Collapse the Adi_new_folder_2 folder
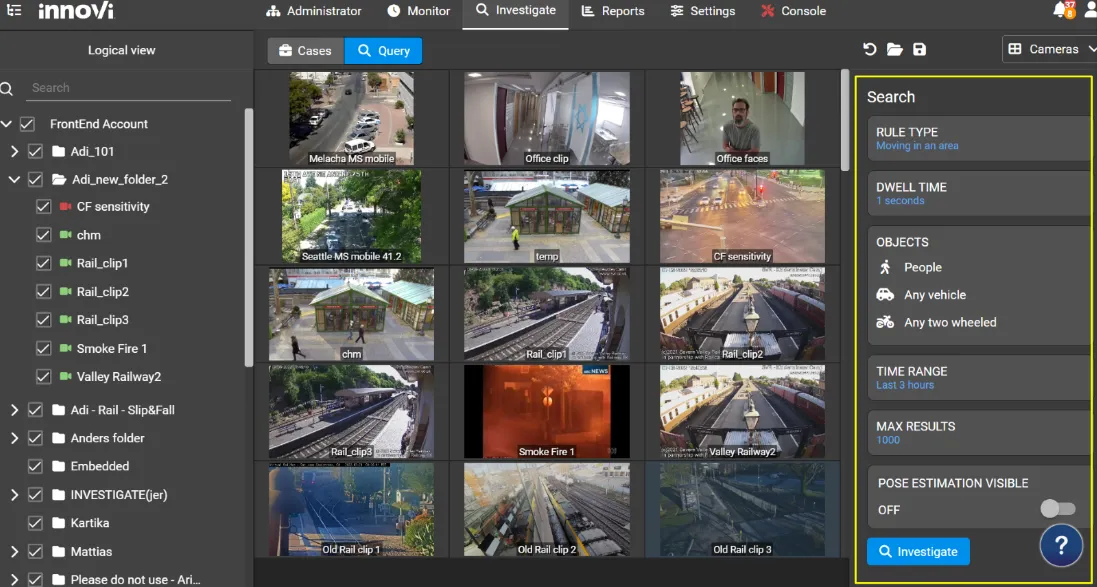The image size is (1097, 587). coord(14,179)
